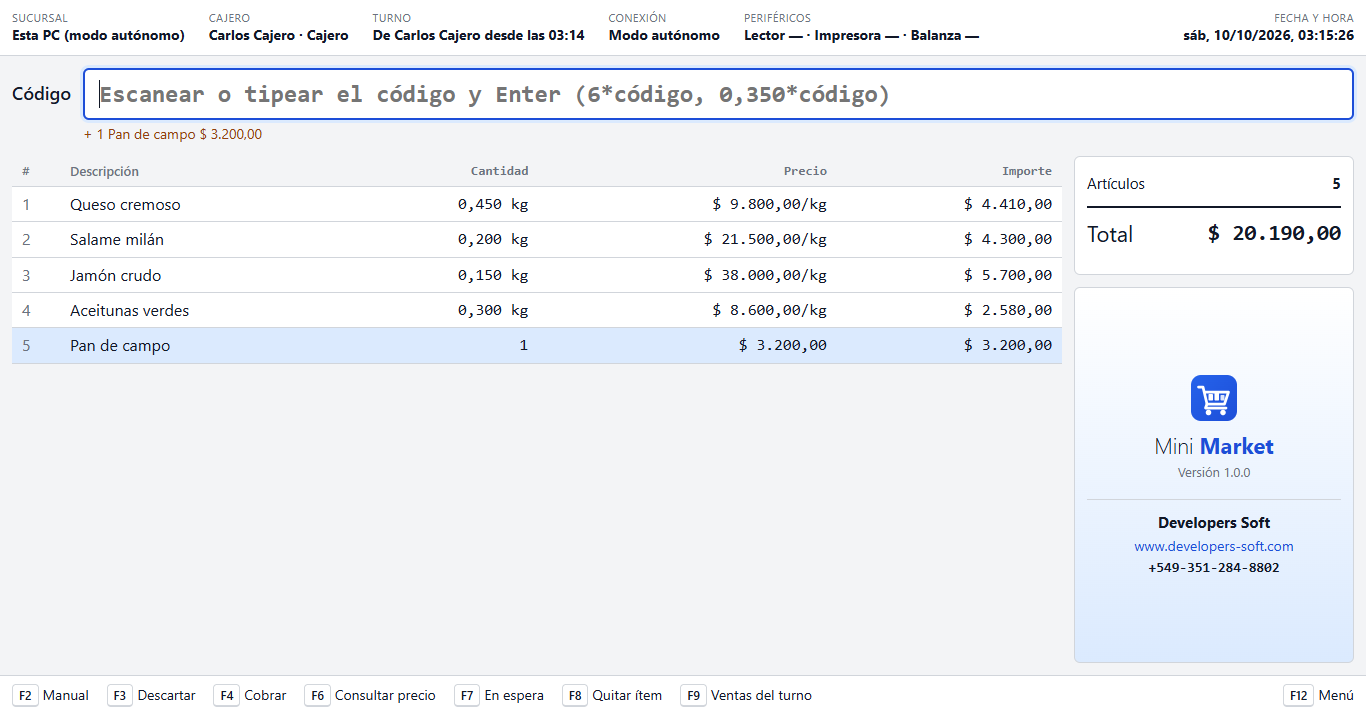Select the Aceitunas verdes row
This screenshot has height=715, width=1366.
(x=537, y=310)
